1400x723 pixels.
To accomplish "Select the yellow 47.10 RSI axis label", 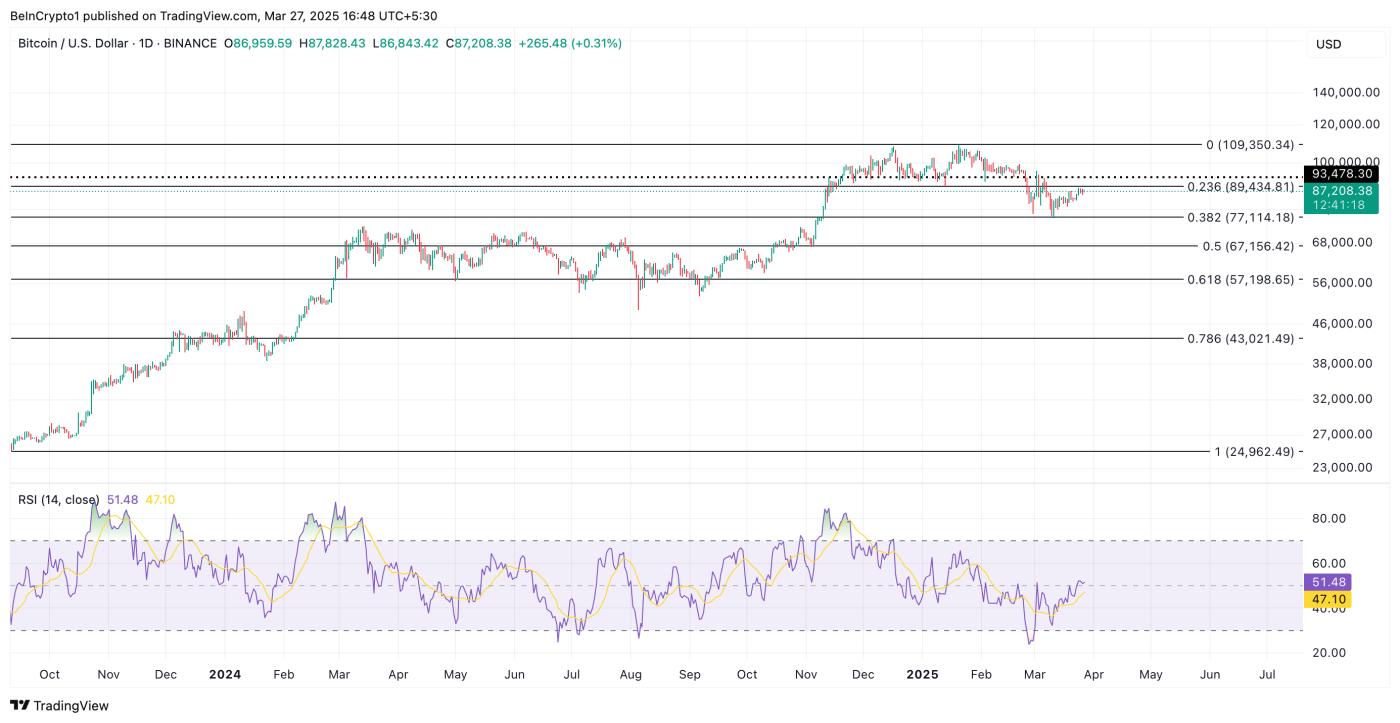I will [x=1328, y=599].
